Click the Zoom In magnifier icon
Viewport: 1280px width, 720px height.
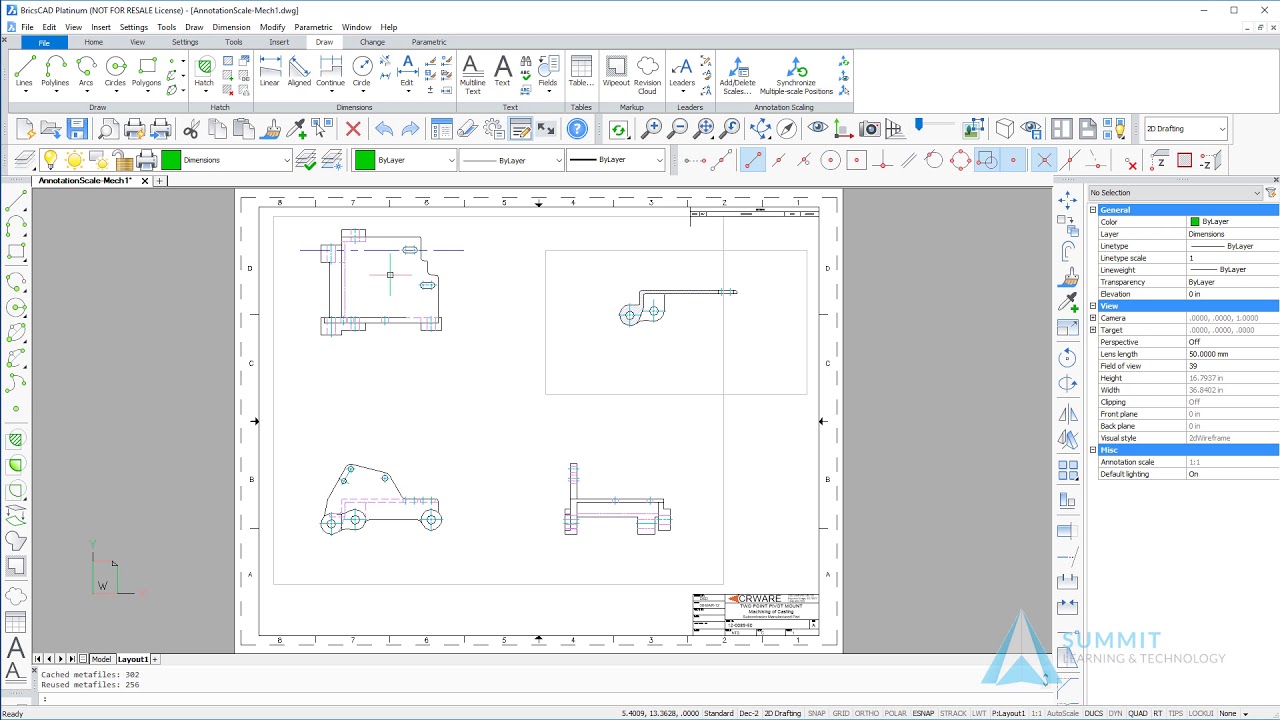[651, 129]
